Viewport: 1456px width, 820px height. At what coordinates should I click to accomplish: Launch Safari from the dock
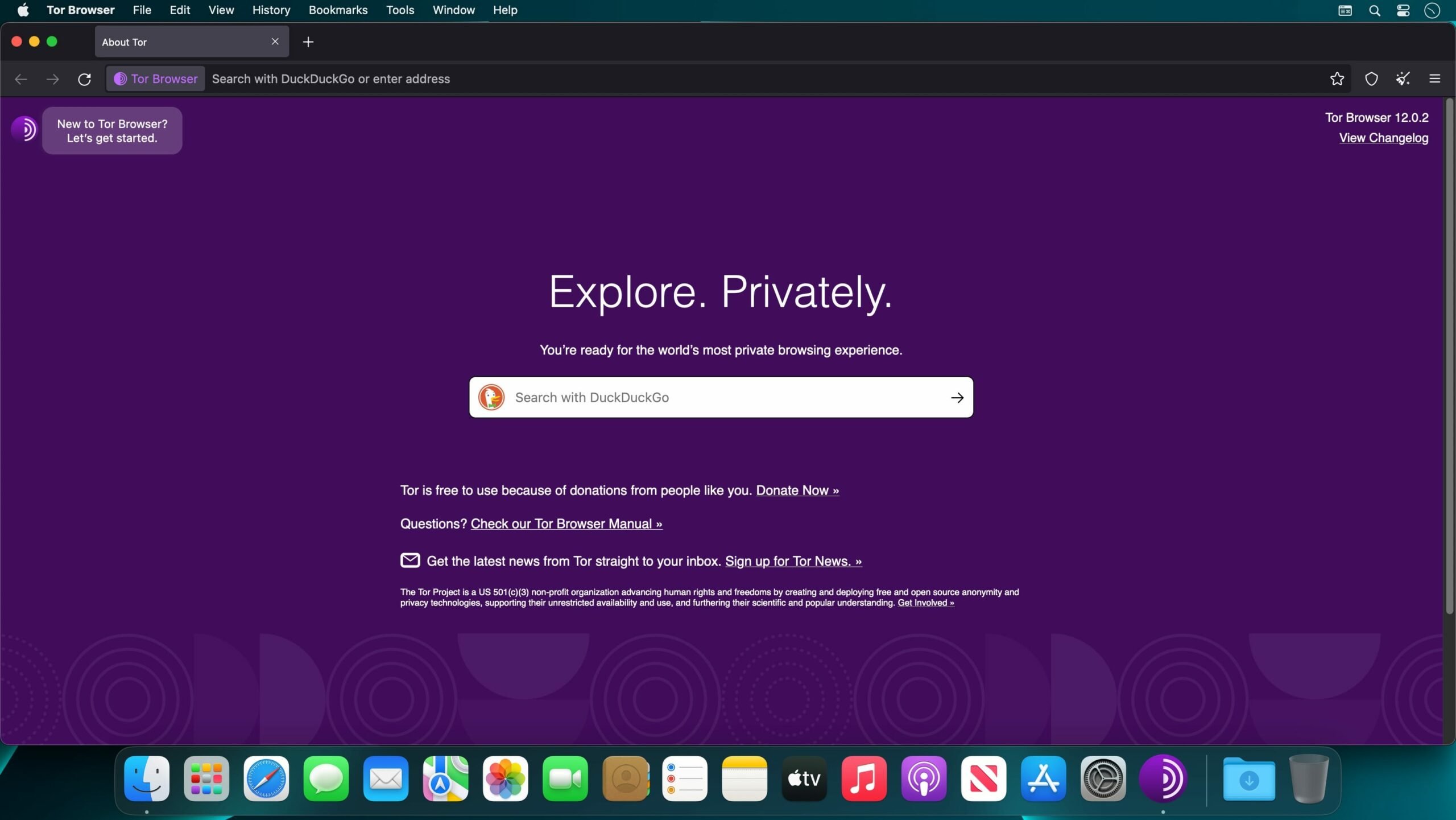click(266, 778)
